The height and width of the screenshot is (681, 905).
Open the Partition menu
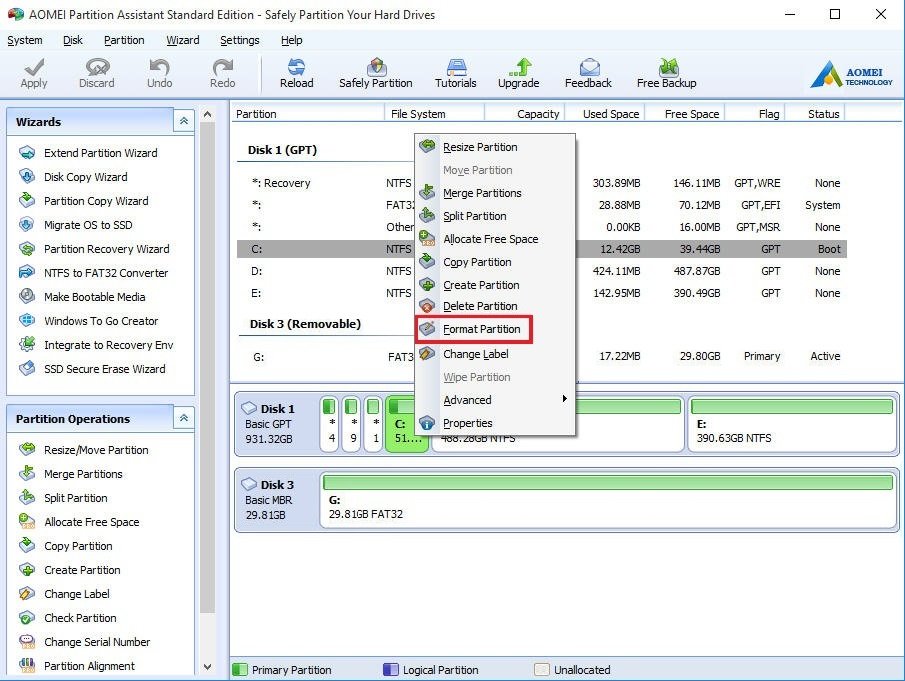tap(124, 40)
